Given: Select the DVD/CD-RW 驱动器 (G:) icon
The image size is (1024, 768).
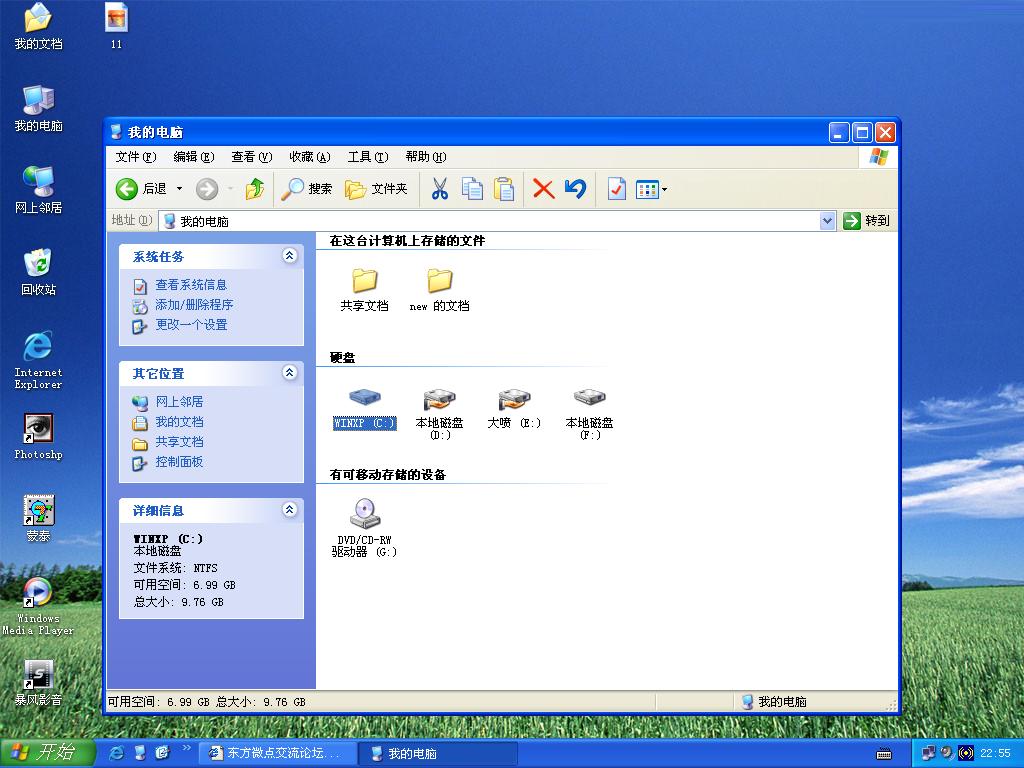Looking at the screenshot, I should pyautogui.click(x=364, y=528).
